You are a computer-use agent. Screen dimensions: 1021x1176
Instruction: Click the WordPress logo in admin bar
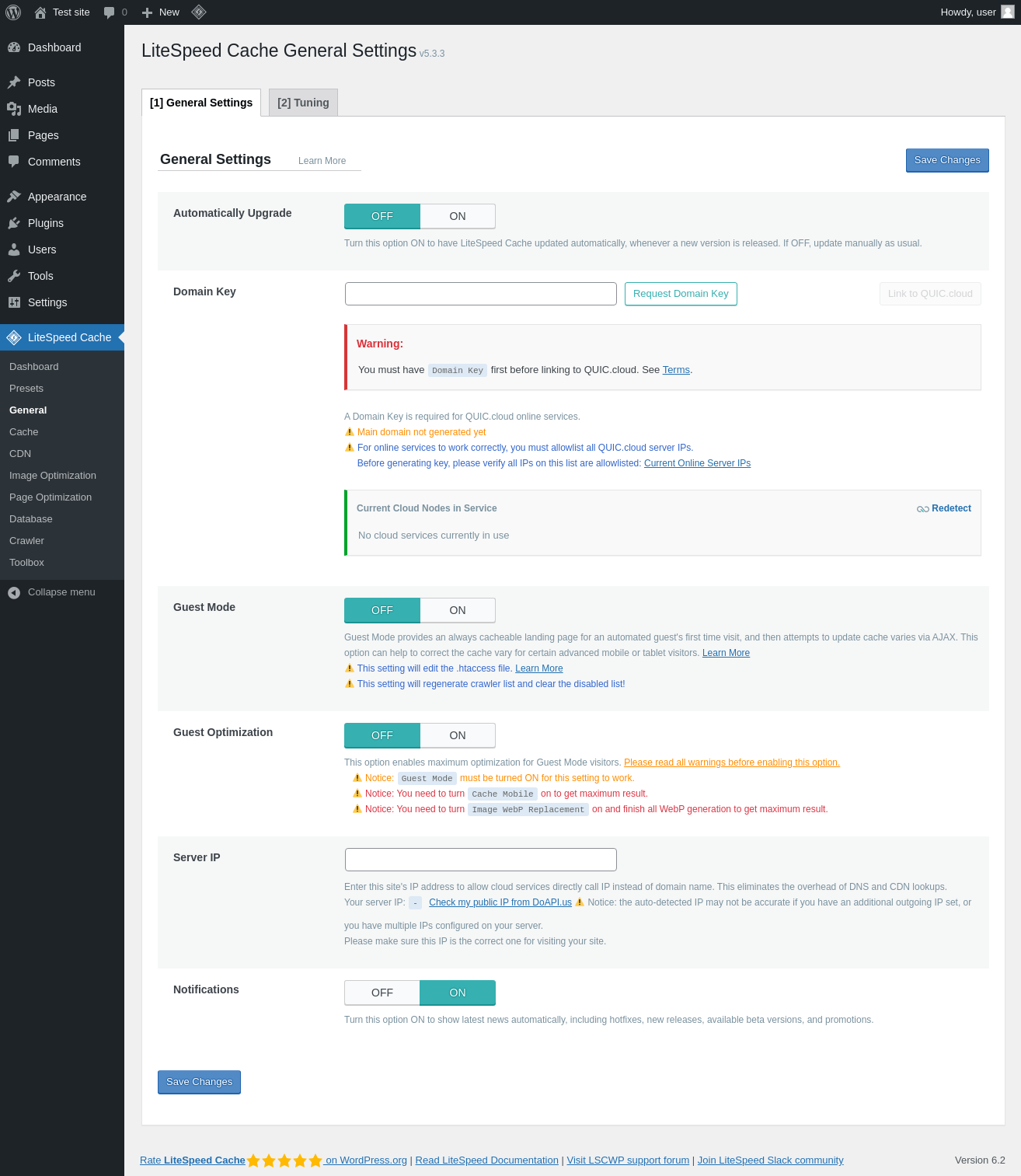click(13, 12)
